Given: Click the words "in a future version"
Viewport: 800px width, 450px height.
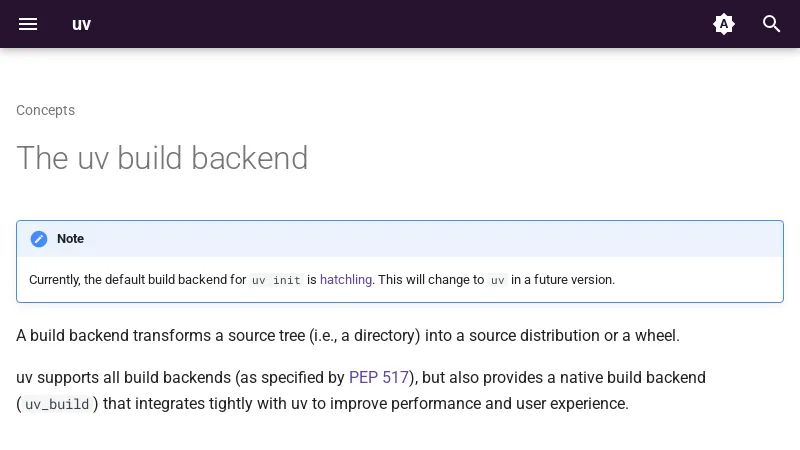Looking at the screenshot, I should coord(563,280).
